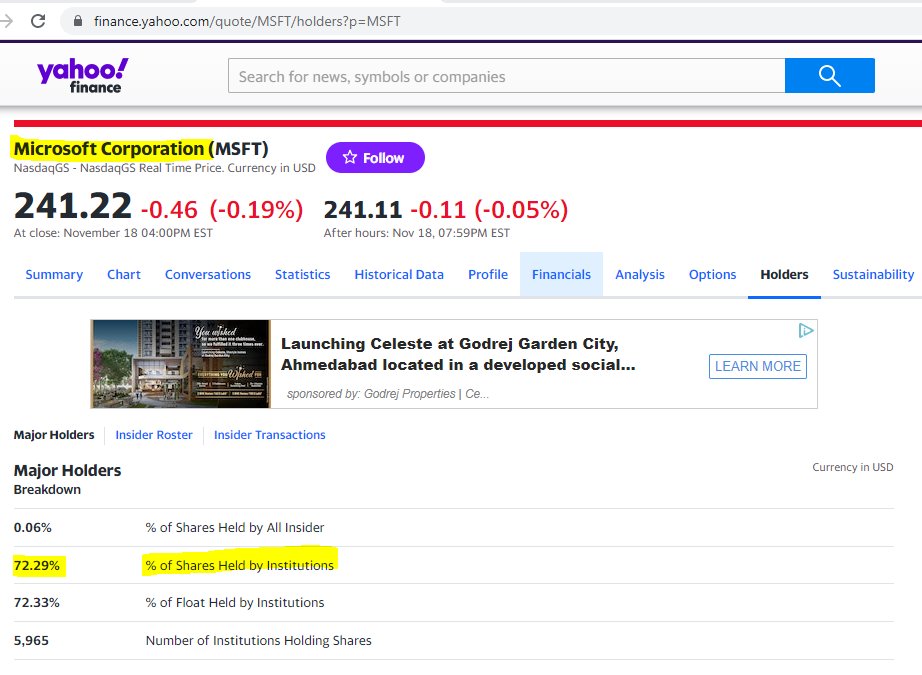Click the 241.22 closing price

[x=72, y=206]
